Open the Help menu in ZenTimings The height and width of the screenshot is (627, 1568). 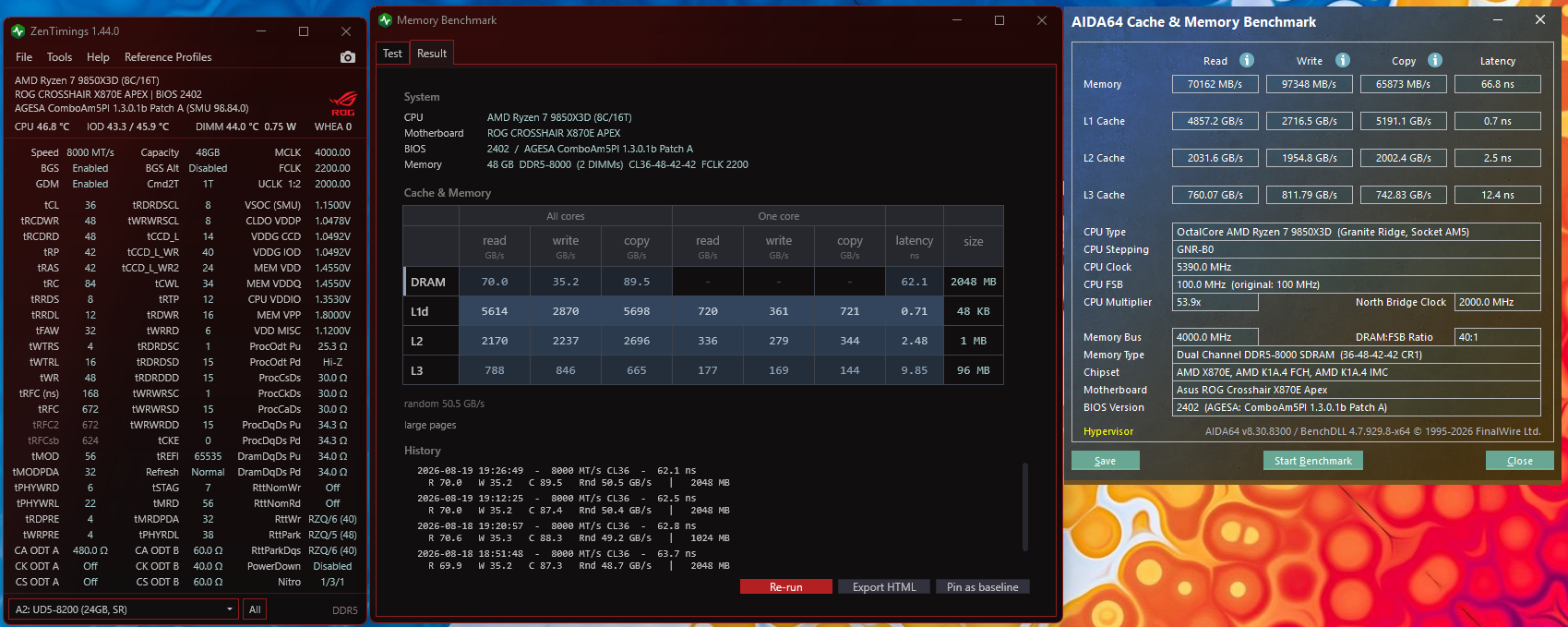[x=98, y=57]
